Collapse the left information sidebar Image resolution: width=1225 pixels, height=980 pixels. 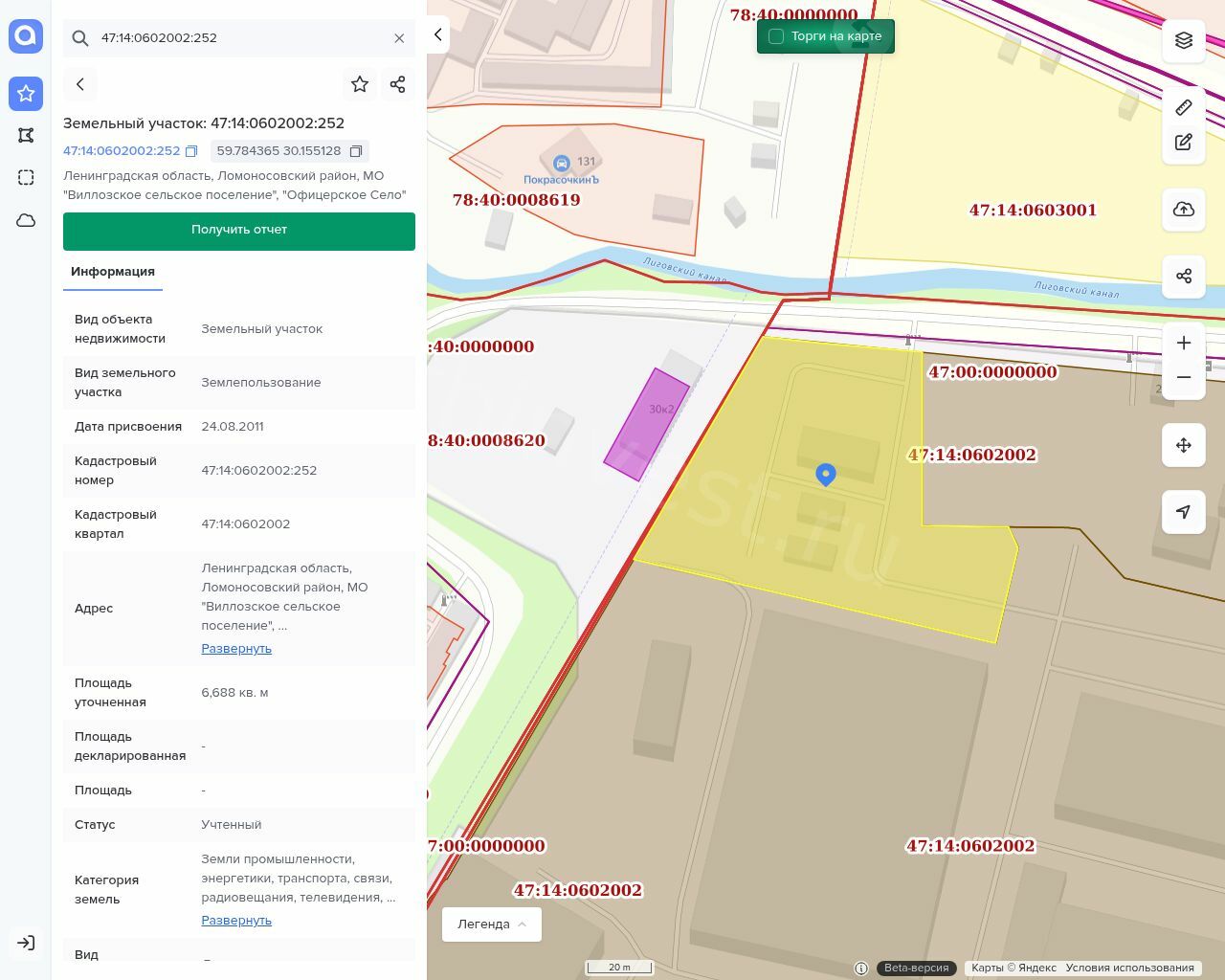438,34
